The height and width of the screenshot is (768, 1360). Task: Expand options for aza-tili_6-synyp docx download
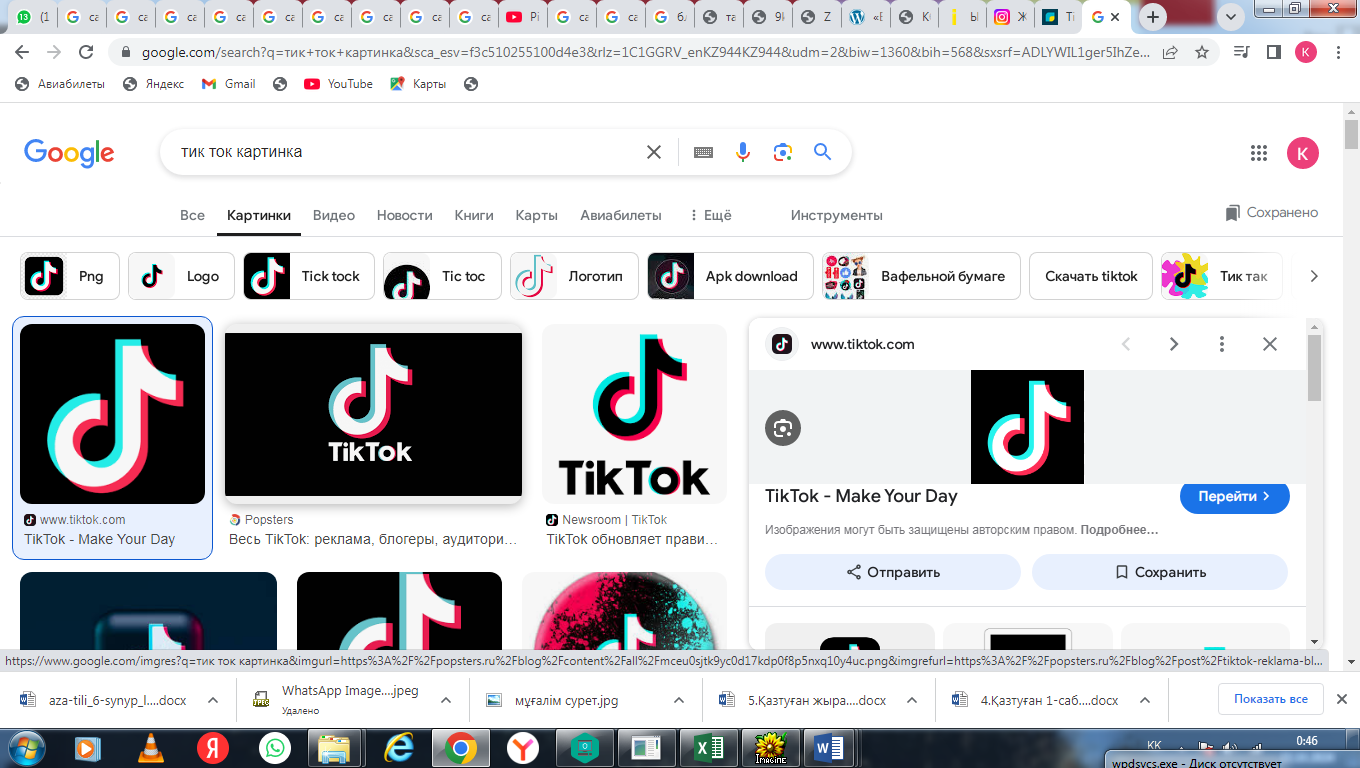[213, 701]
